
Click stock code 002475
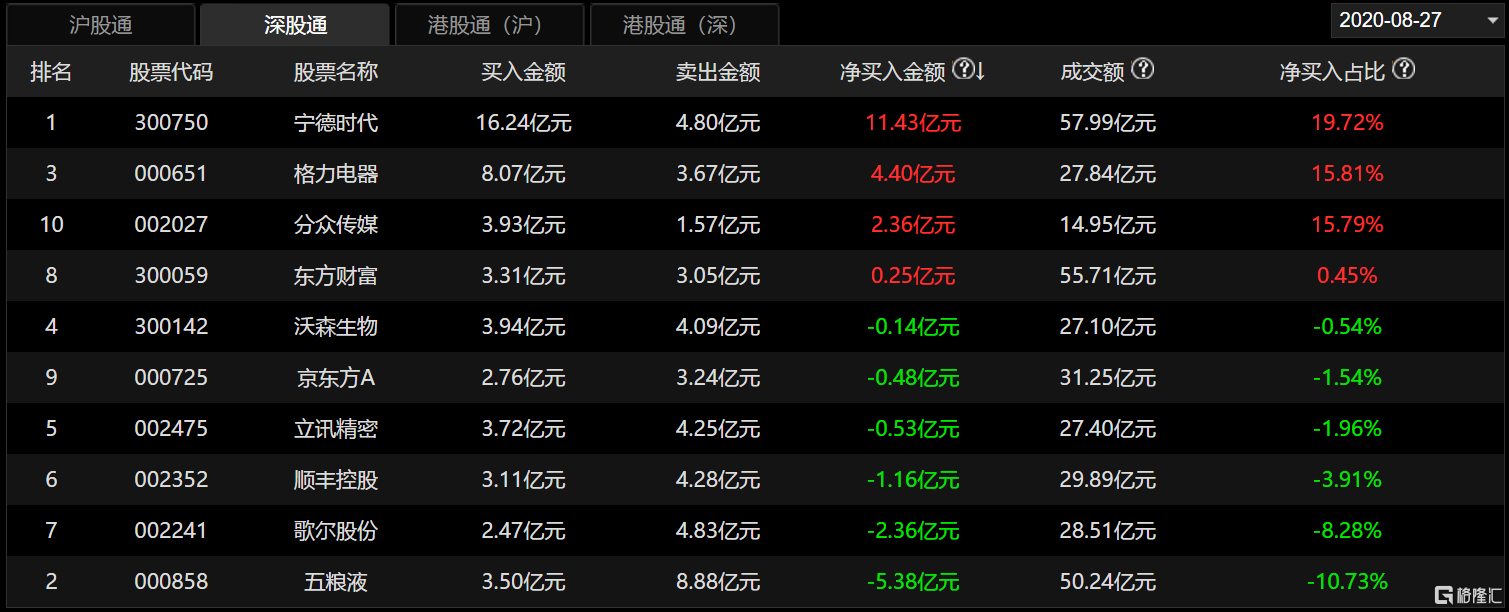coord(171,429)
